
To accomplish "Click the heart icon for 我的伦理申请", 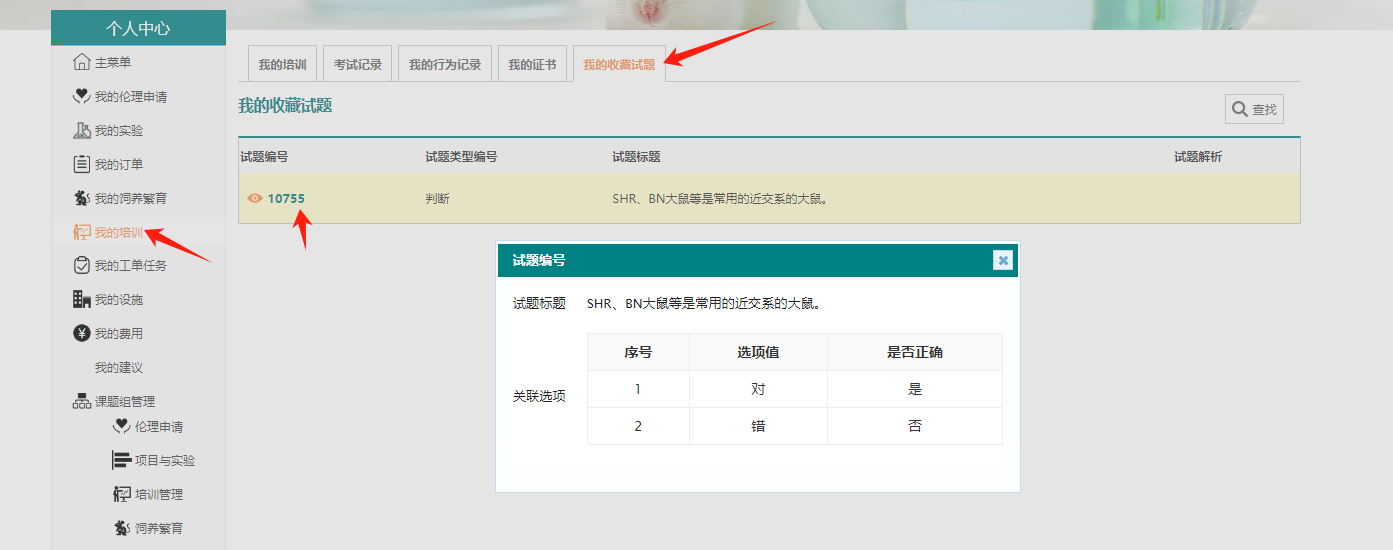I will pos(82,96).
